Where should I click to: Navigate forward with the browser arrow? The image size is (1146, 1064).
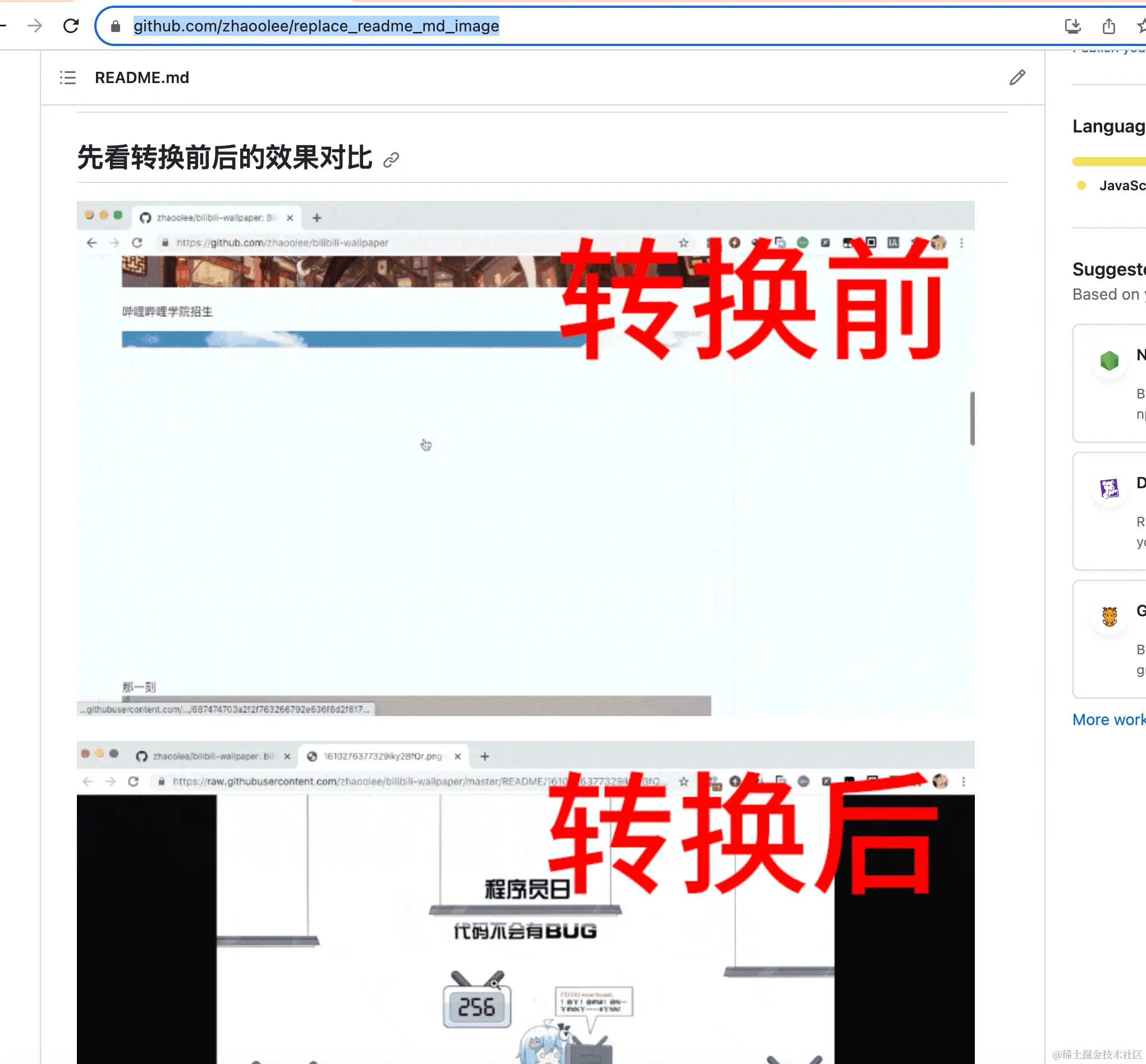tap(36, 25)
